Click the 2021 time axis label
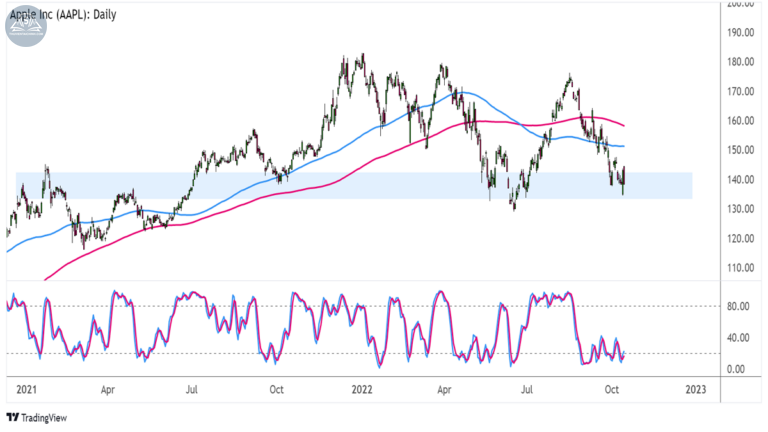Viewport: 768px width, 432px height. (x=26, y=389)
